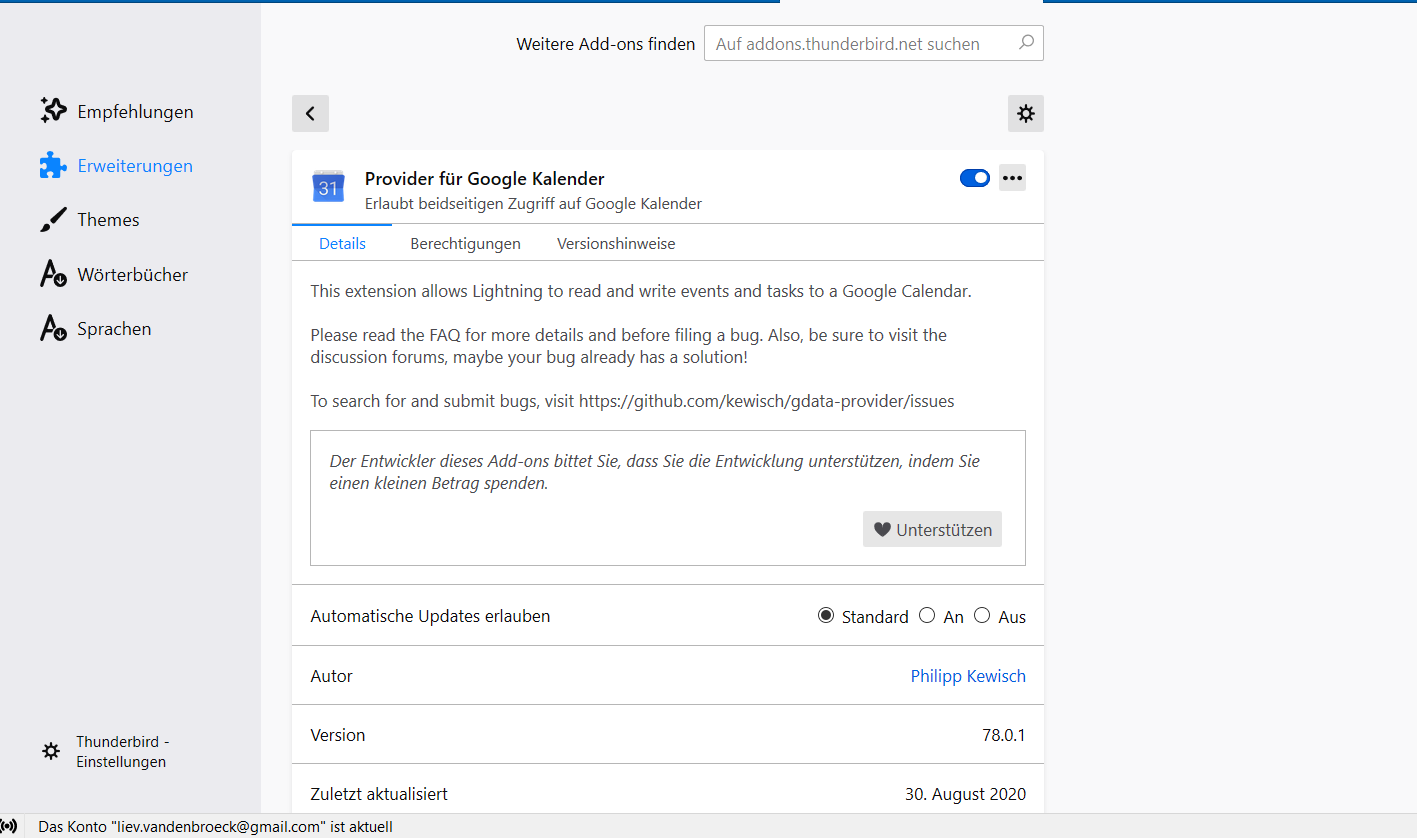Click the Erweiterungen puzzle piece icon
Viewport: 1417px width, 838px height.
click(x=53, y=166)
